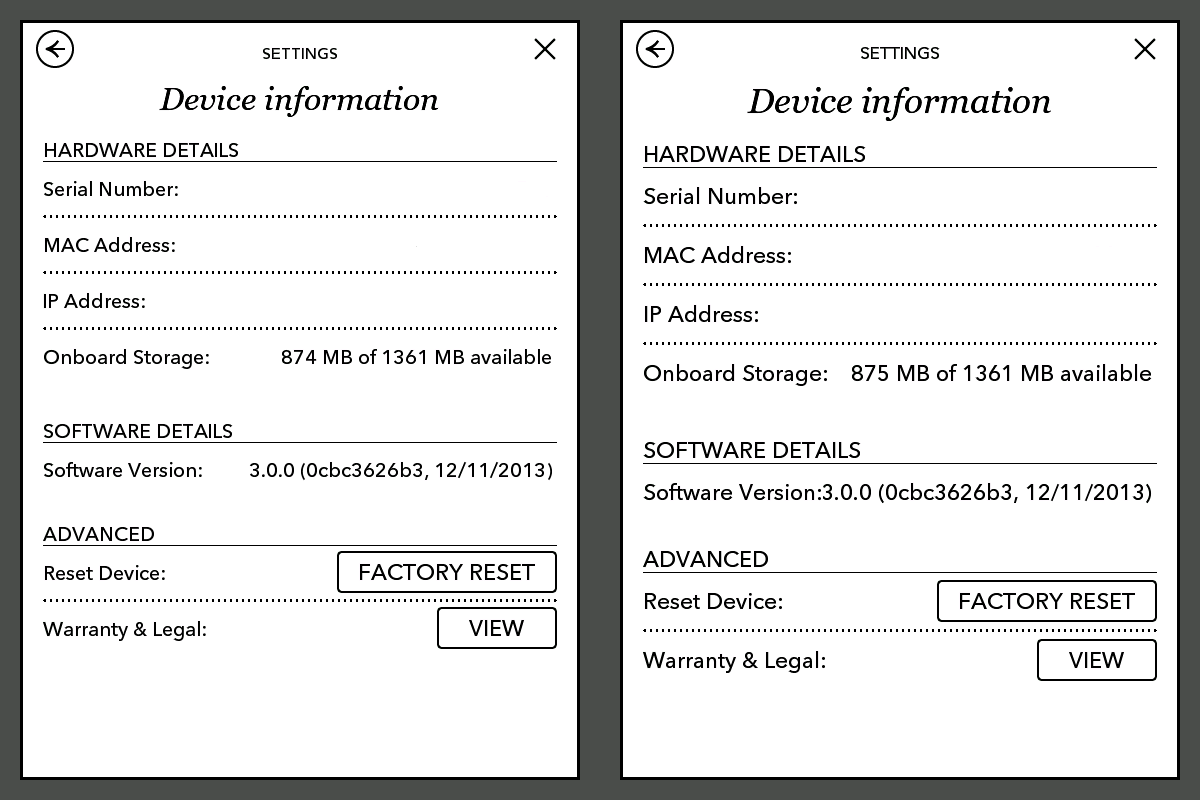Tap the Software Version value on left screen
This screenshot has width=1200, height=800.
(x=400, y=470)
